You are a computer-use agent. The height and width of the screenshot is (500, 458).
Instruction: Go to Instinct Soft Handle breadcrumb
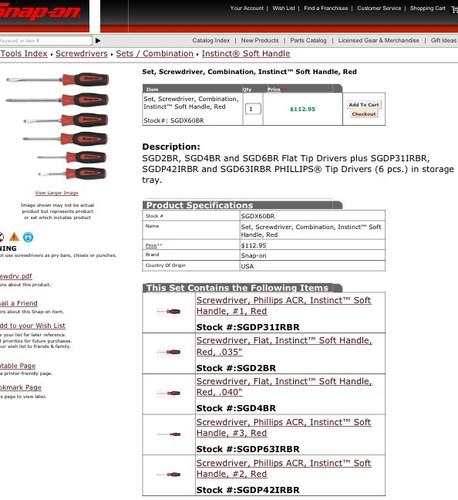coord(246,54)
